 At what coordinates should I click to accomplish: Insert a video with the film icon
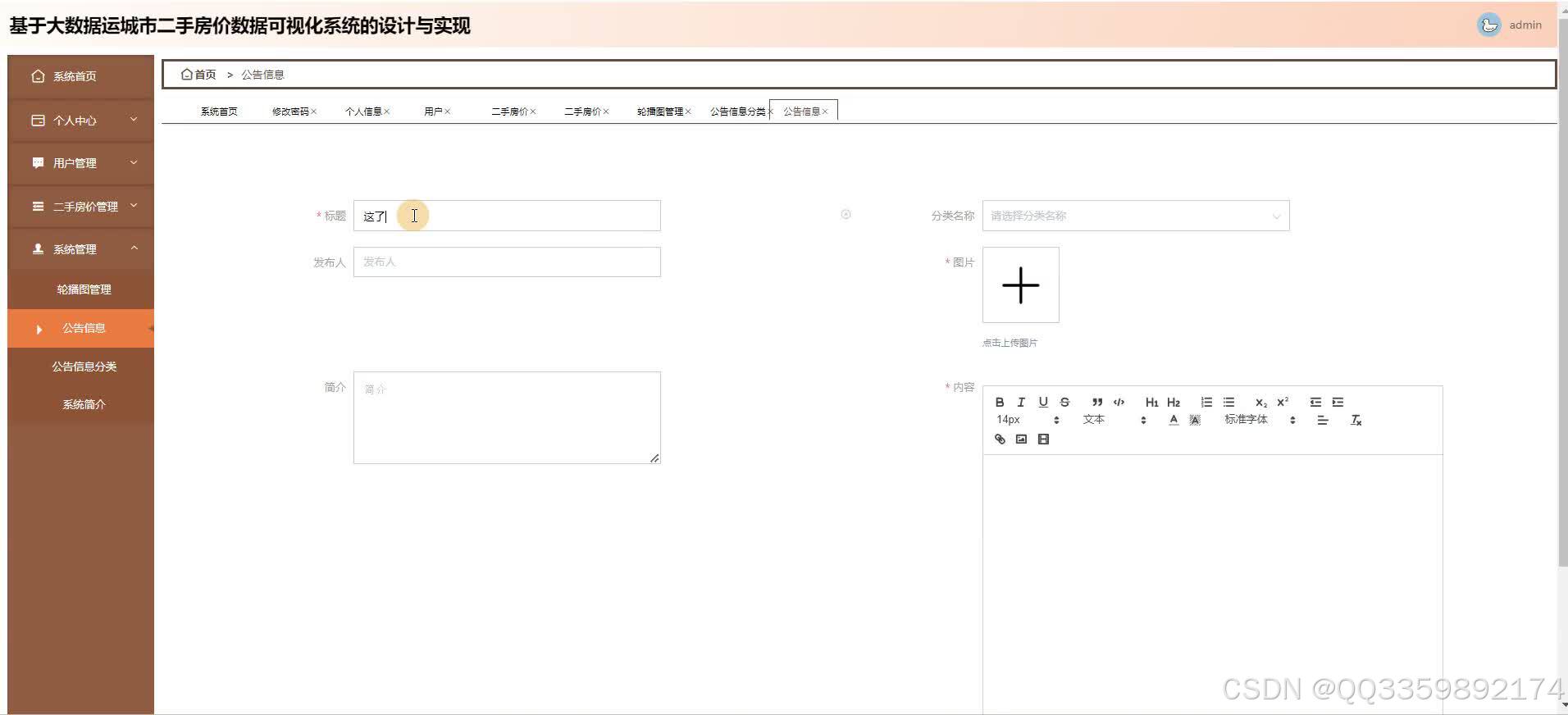1043,439
